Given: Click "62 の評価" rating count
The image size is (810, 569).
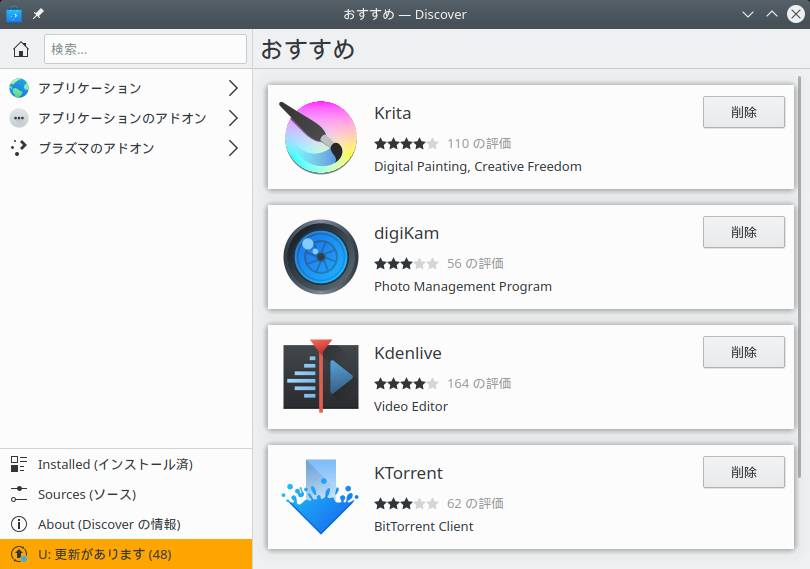Looking at the screenshot, I should [x=475, y=503].
